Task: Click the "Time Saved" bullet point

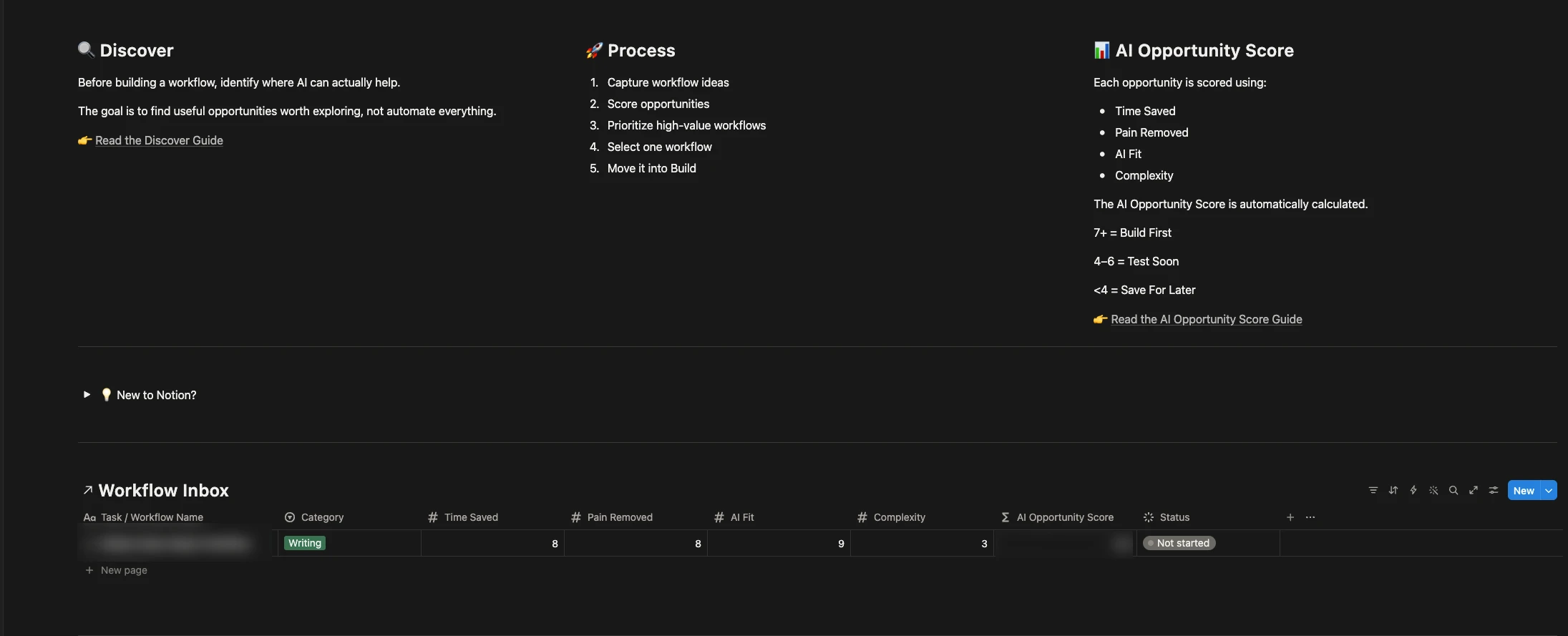Action: click(1145, 111)
